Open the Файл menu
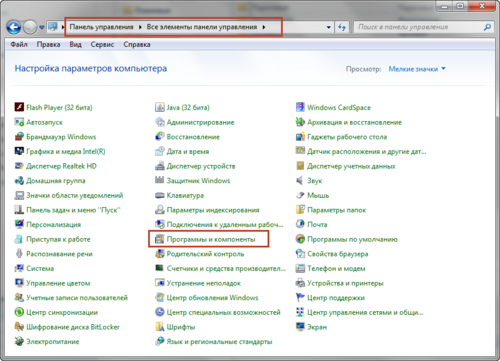The image size is (500, 361). coord(19,44)
